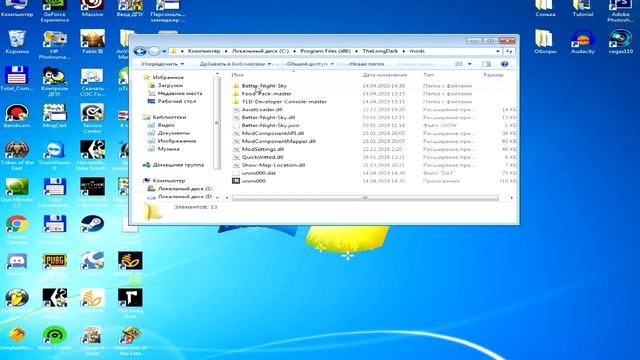Open the view options dropdown arrow
Screen dimensions: 640x360
coord(469,64)
